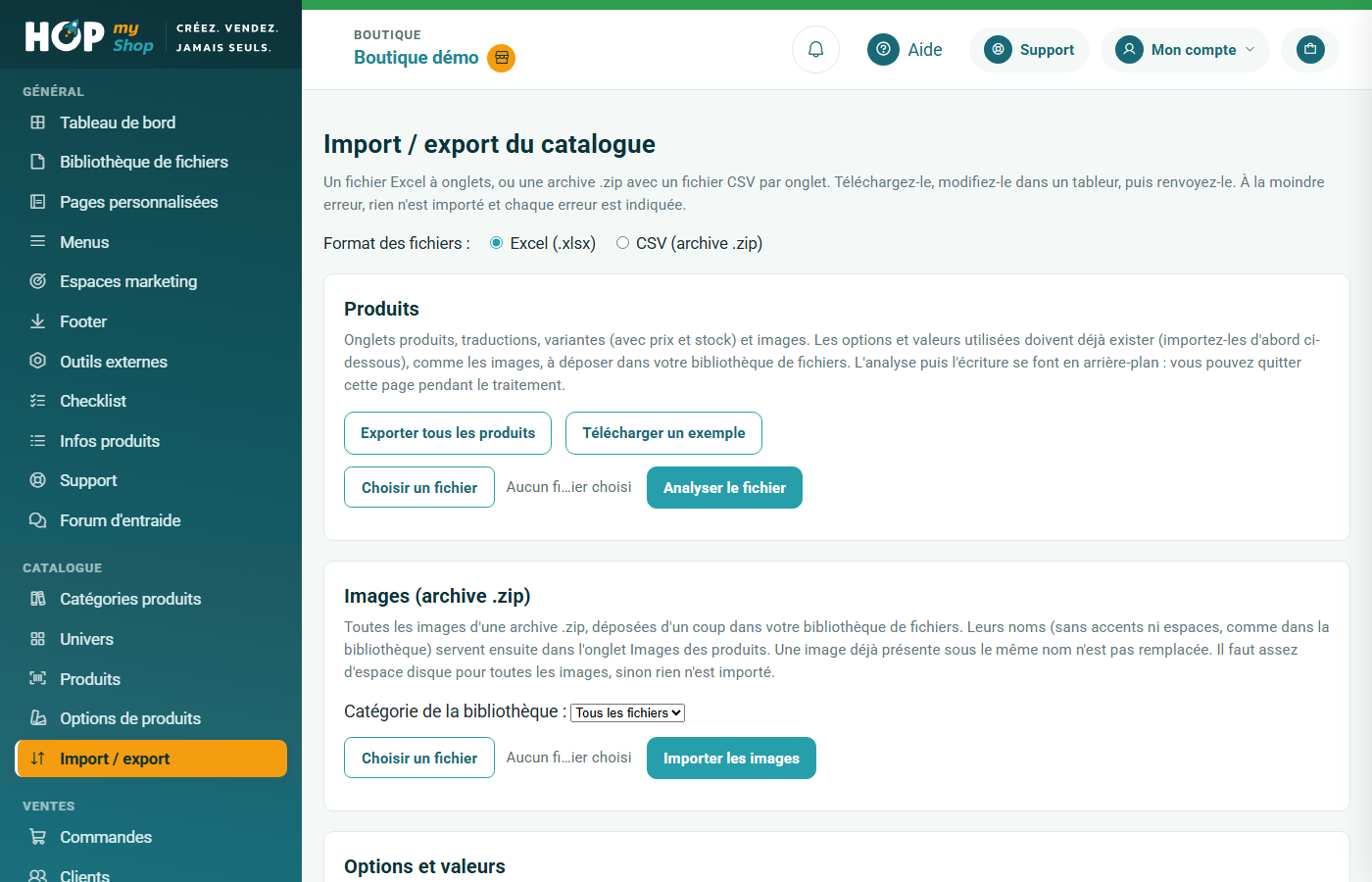Select the CSV (archive .zip) format radio
Image resolution: width=1372 pixels, height=882 pixels.
622,243
